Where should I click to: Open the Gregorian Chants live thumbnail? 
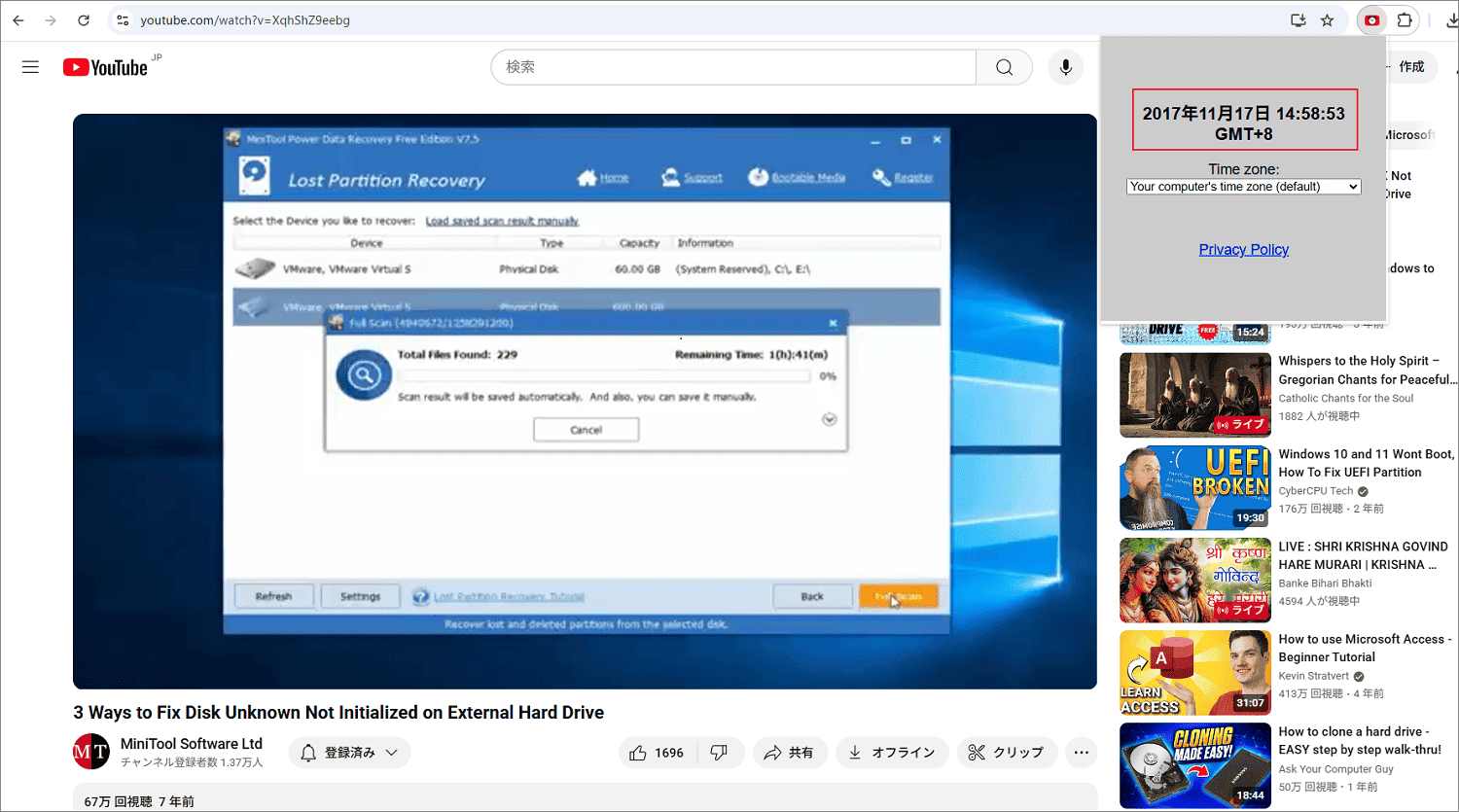1195,395
